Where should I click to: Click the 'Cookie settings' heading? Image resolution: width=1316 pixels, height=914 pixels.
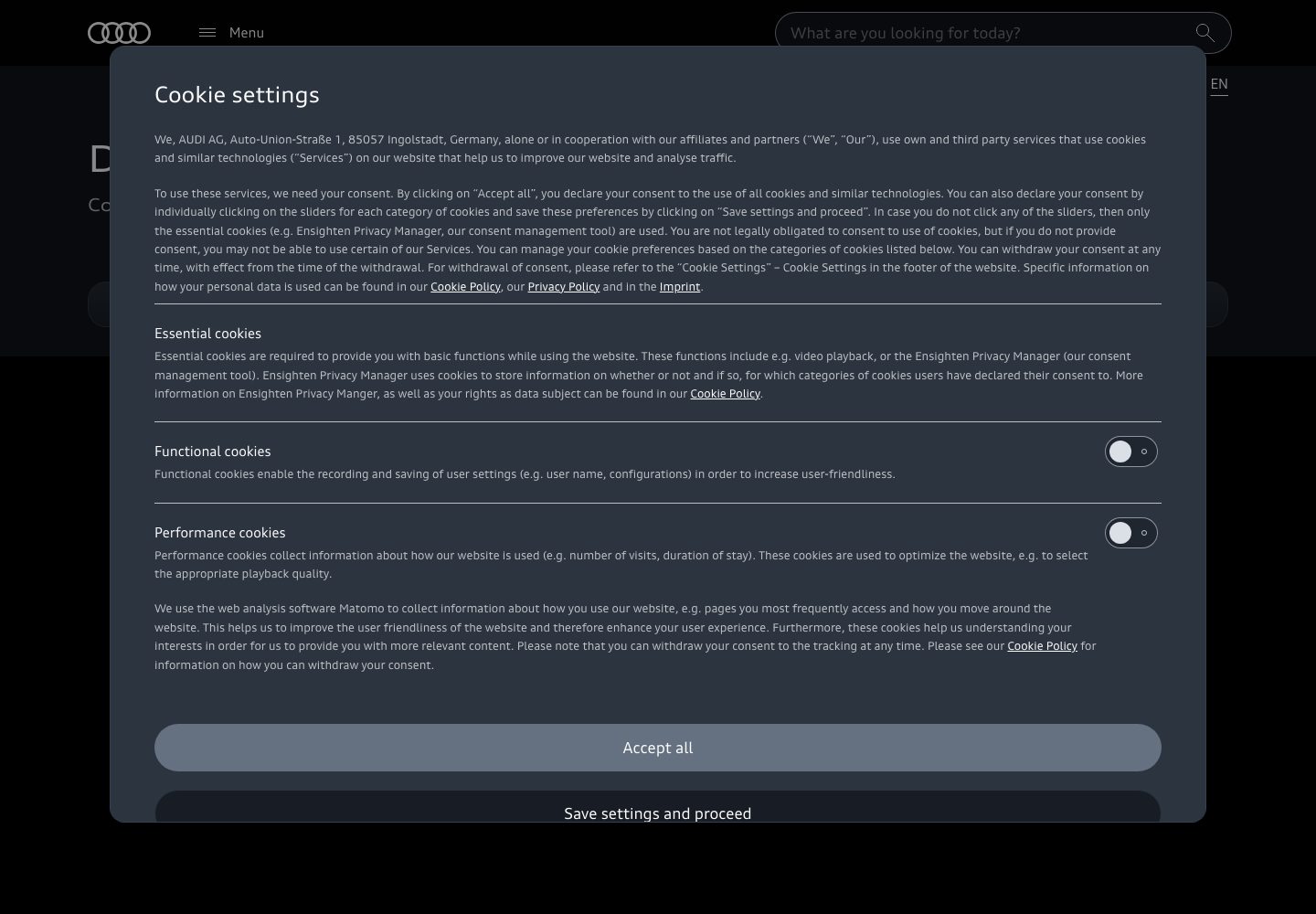237,94
